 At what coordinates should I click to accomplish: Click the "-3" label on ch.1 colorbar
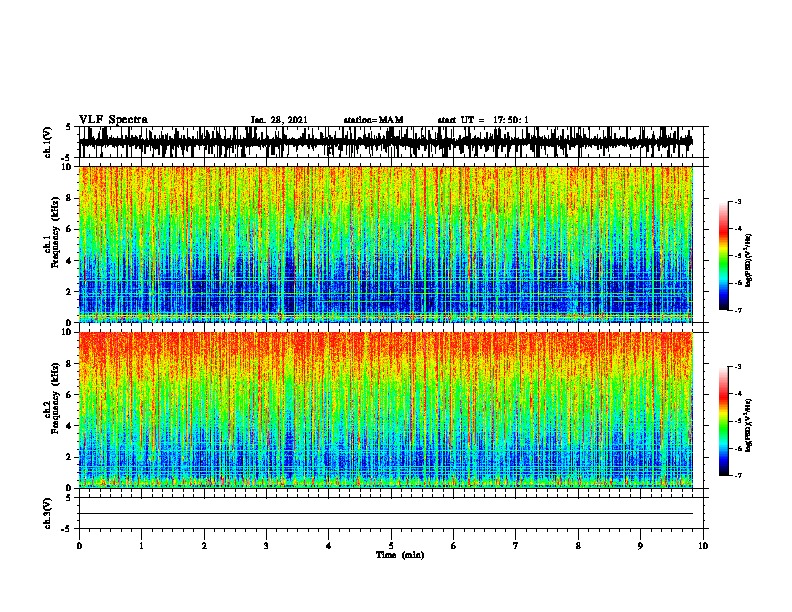[x=737, y=201]
